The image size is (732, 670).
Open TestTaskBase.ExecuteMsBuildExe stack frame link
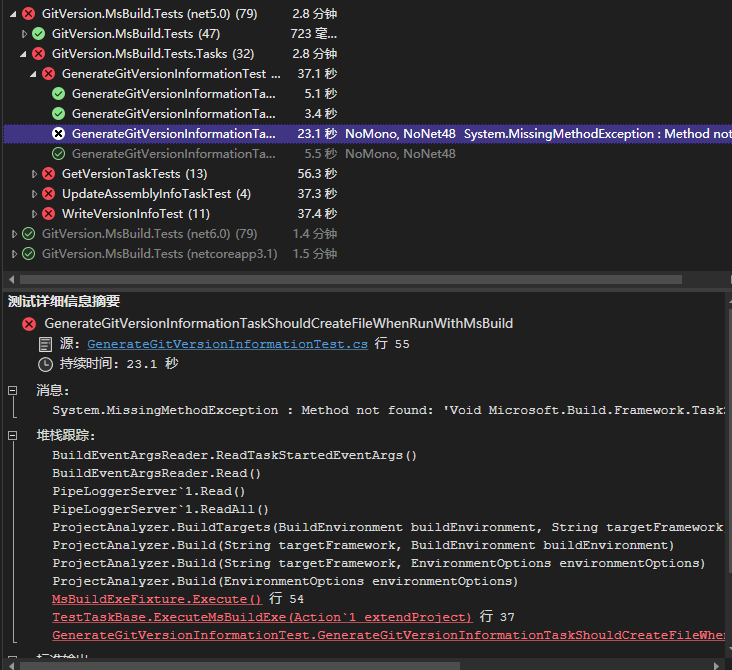pyautogui.click(x=262, y=617)
